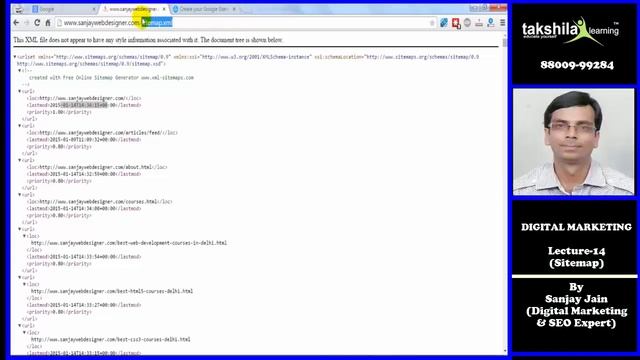The image size is (640, 360).
Task: Collapse the url node for best-web-development-courses
Action: 19,229
